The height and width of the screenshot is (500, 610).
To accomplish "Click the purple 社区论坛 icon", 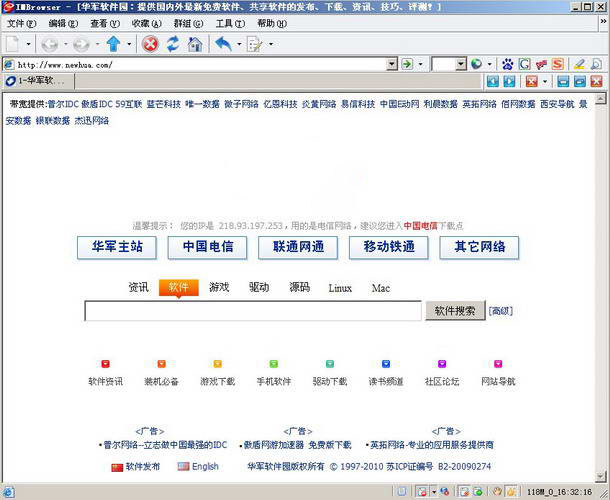I will point(442,364).
